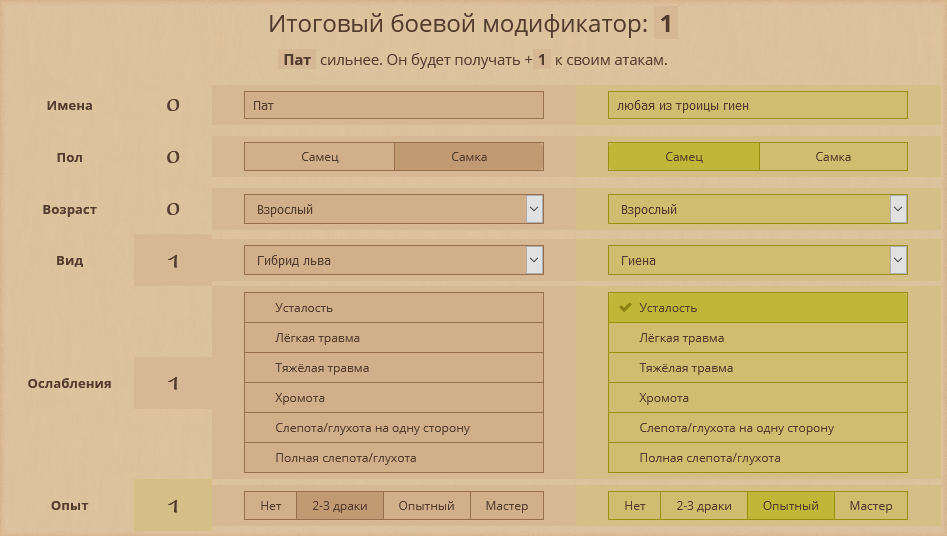Open the left Возраст dropdown

[x=394, y=209]
